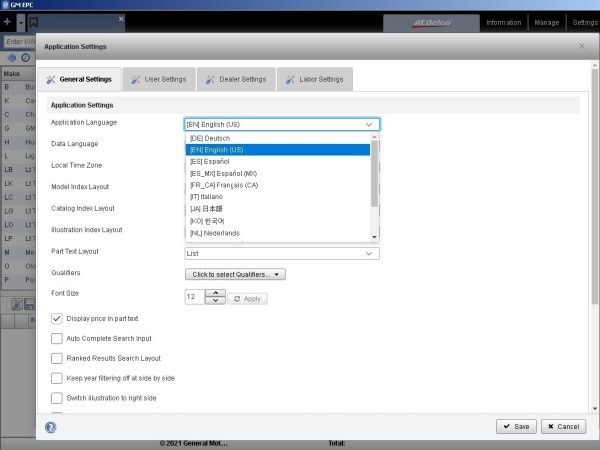Screen dimensions: 600x450
Task: Select [ES] Español language option
Action: pyautogui.click(x=278, y=161)
